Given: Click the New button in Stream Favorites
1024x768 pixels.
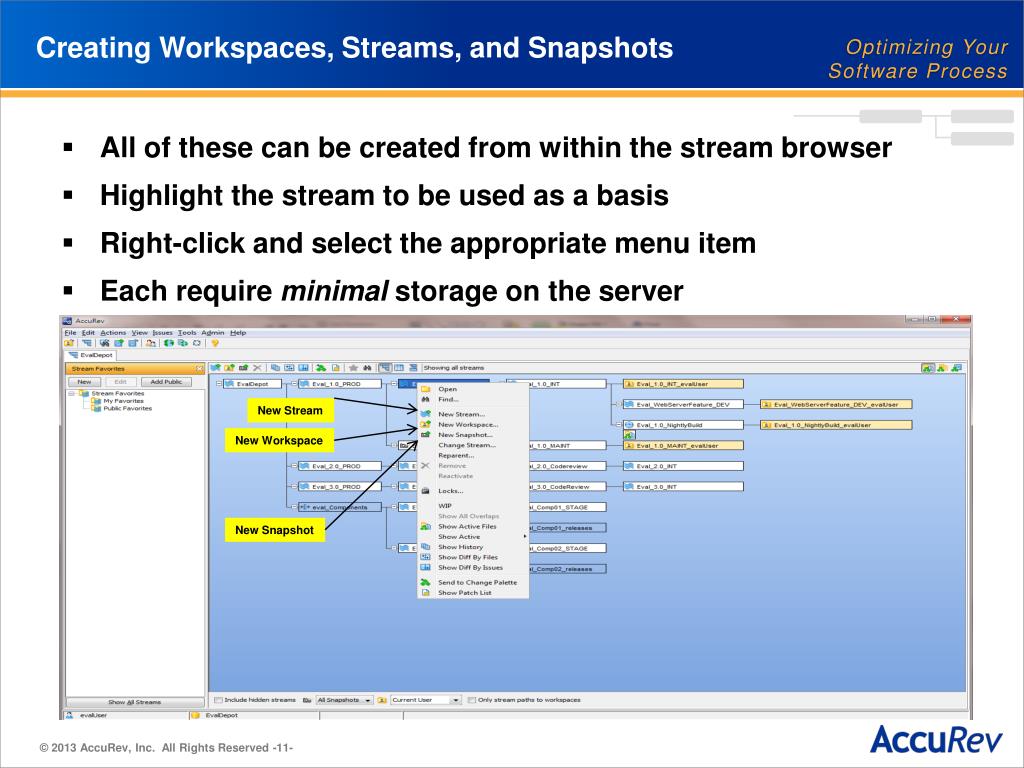Looking at the screenshot, I should click(84, 382).
